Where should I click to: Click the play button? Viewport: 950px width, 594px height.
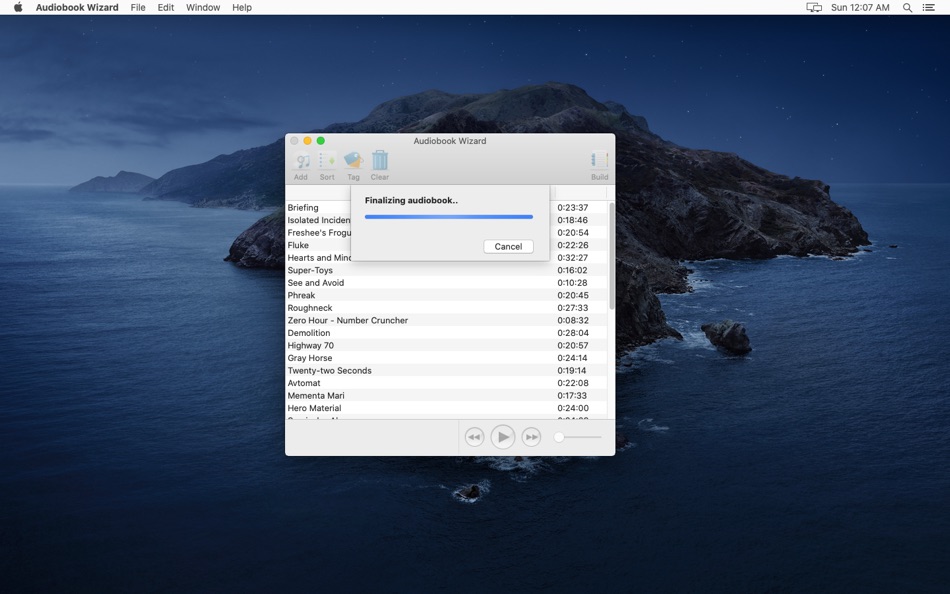503,437
